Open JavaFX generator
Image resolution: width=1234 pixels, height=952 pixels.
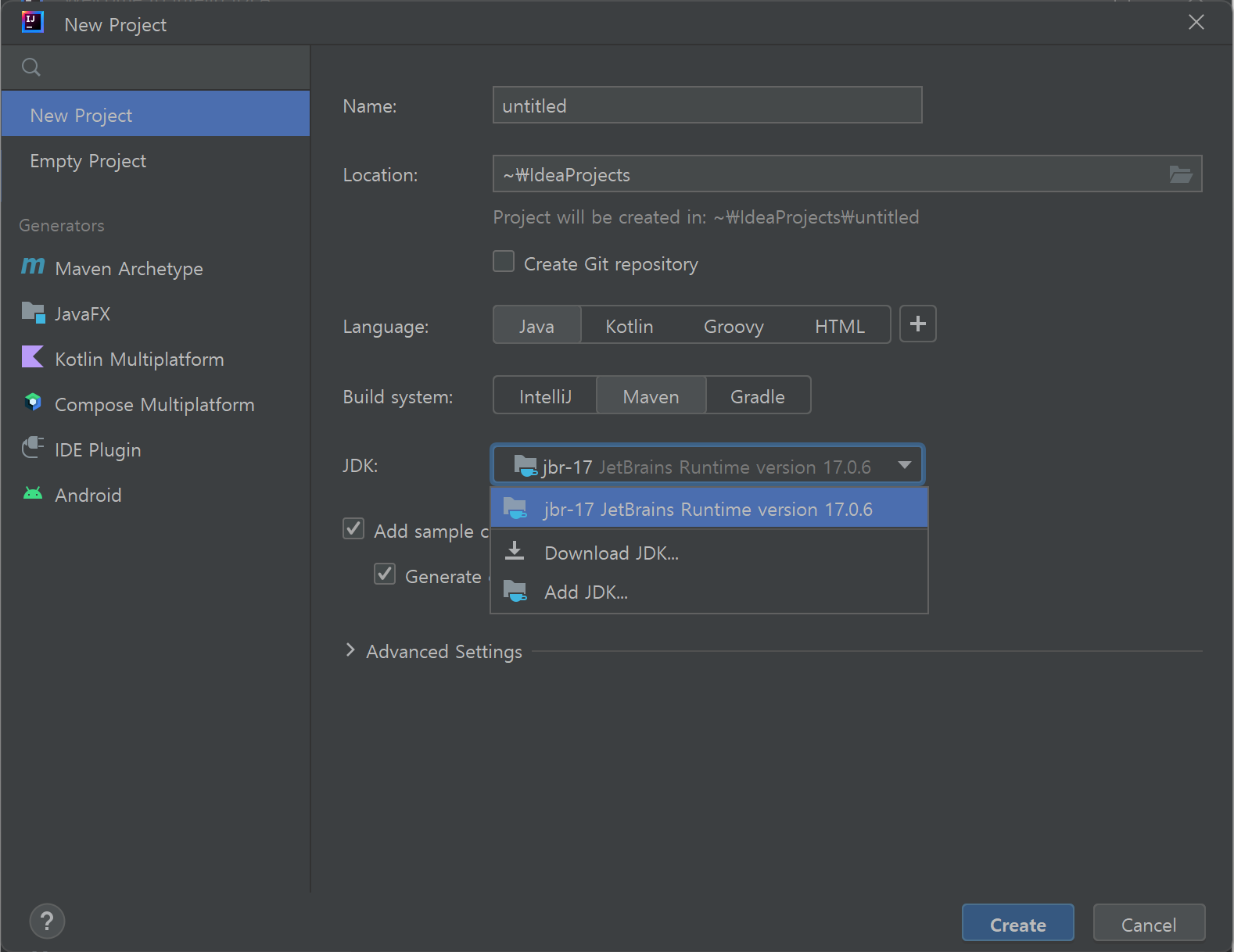156,313
